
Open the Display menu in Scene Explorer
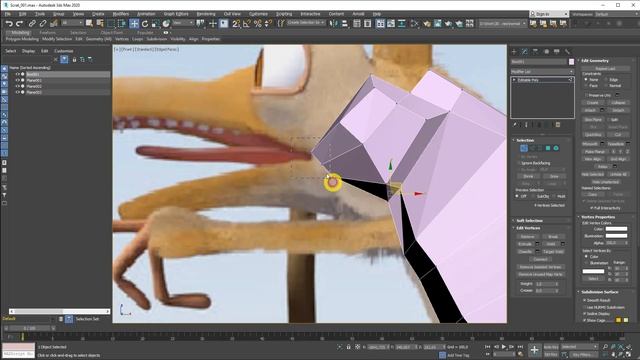(x=29, y=51)
